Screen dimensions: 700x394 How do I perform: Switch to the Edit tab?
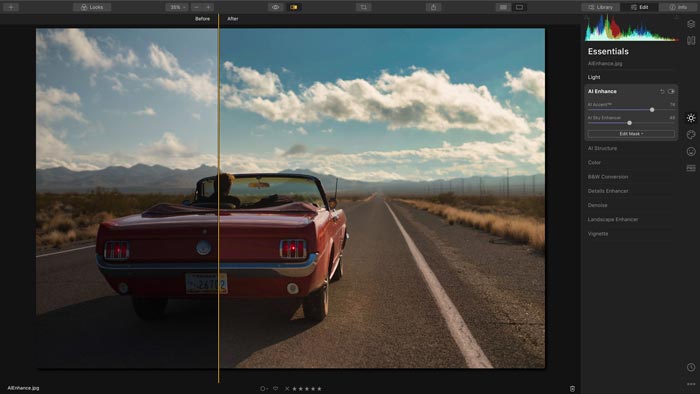pyautogui.click(x=639, y=7)
